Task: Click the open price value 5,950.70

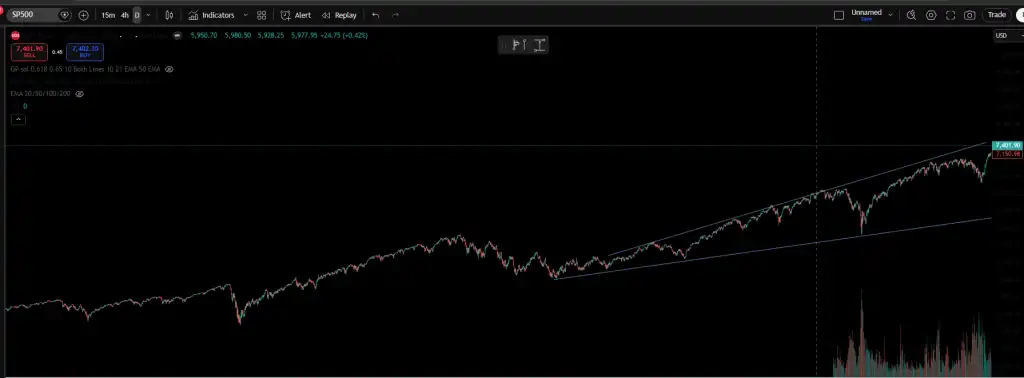Action: (x=203, y=35)
